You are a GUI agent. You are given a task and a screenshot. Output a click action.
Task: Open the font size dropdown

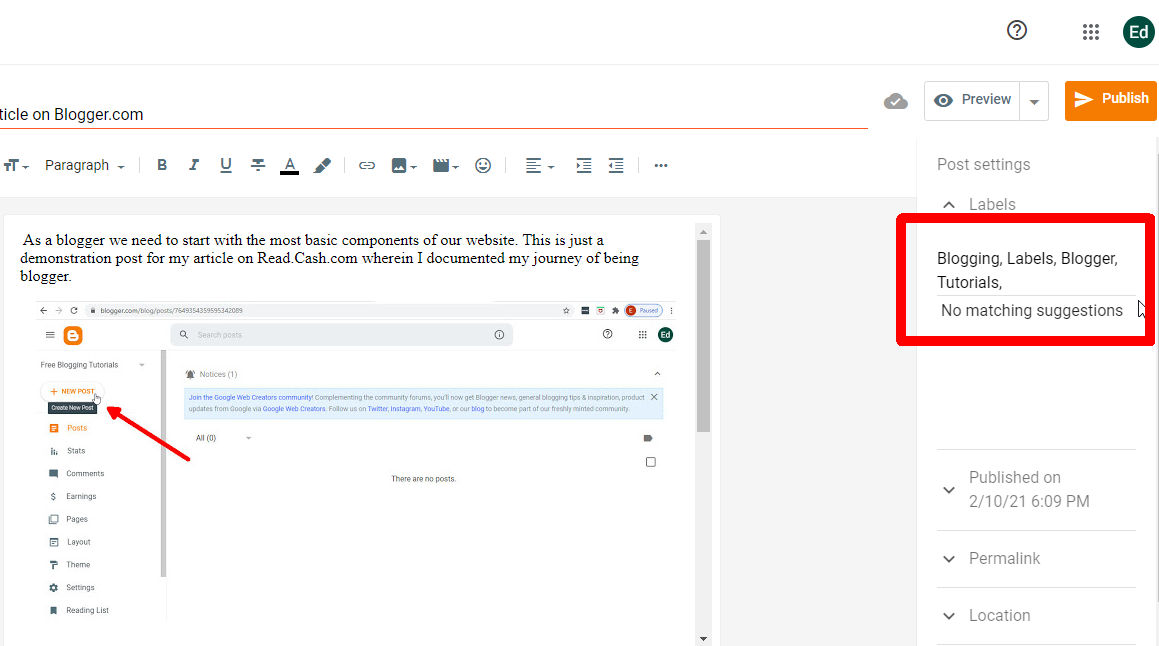point(16,166)
